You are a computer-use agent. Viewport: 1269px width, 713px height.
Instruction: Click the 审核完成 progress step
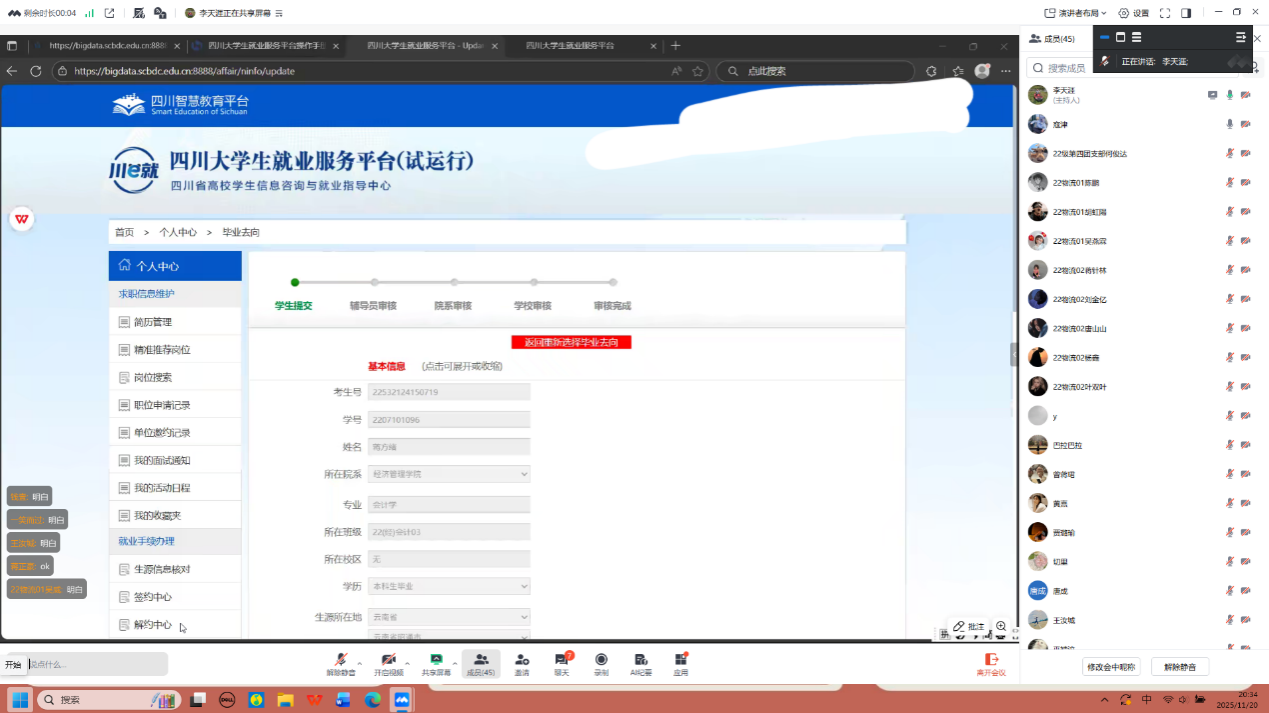tap(612, 305)
